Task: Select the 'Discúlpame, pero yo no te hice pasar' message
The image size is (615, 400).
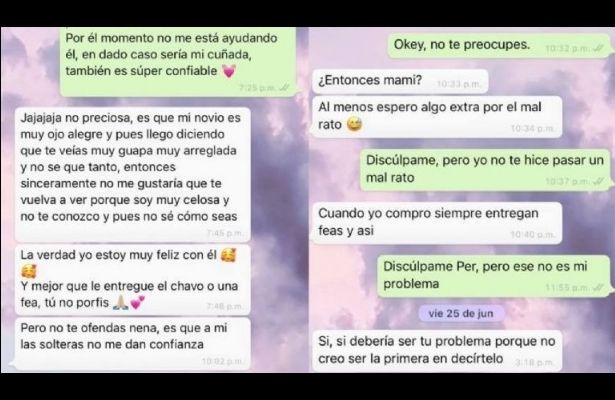Action: tap(486, 170)
